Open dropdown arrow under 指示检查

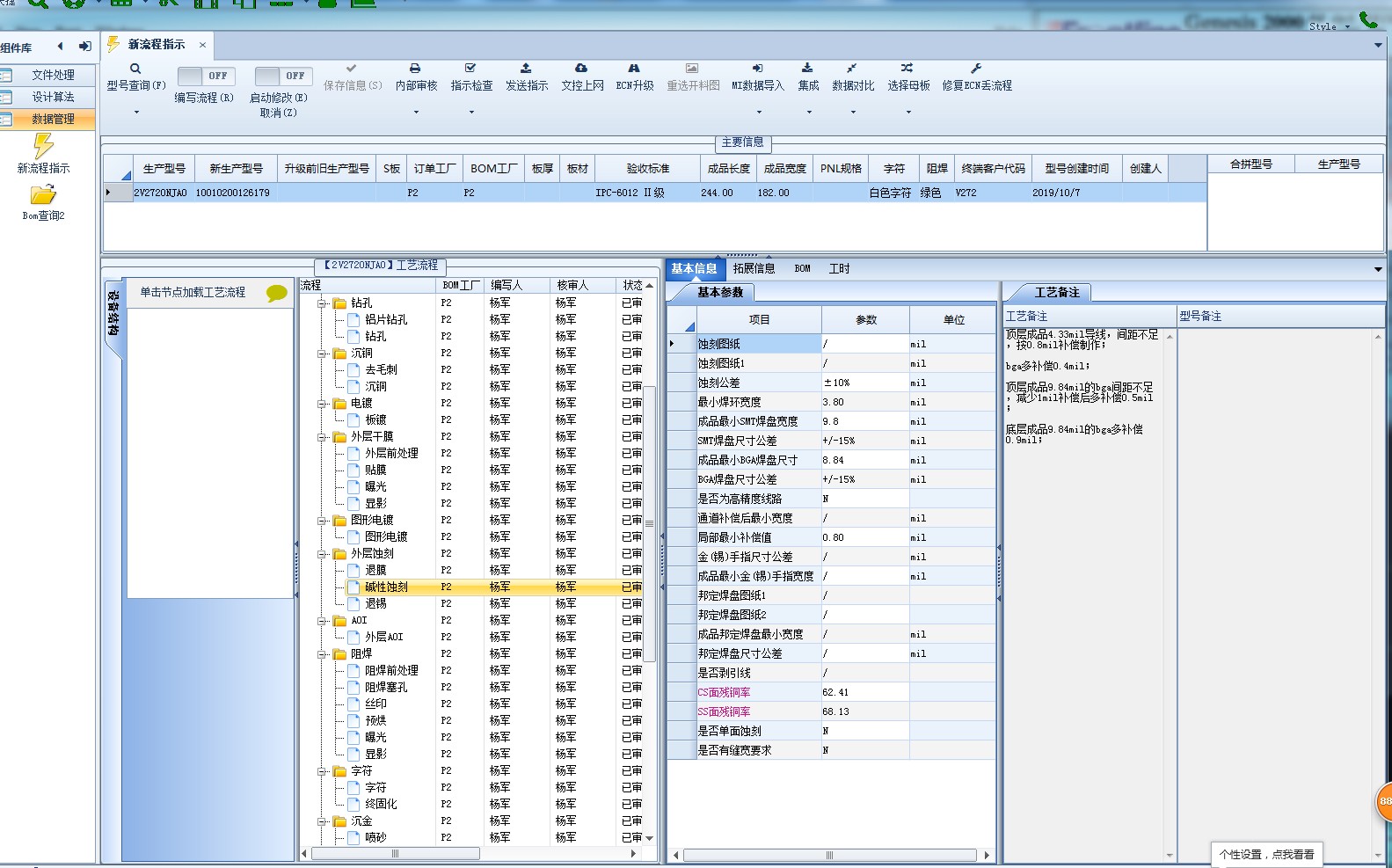pos(471,113)
